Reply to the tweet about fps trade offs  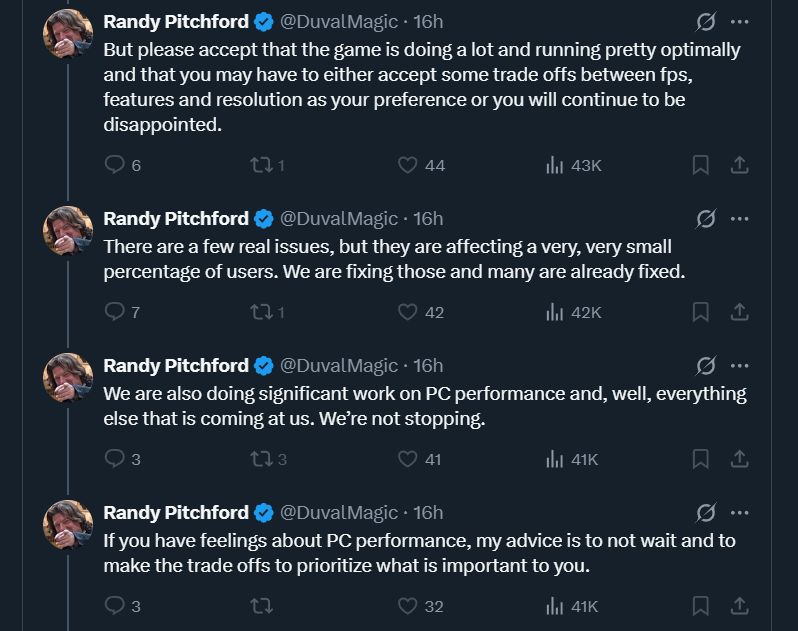[122, 165]
